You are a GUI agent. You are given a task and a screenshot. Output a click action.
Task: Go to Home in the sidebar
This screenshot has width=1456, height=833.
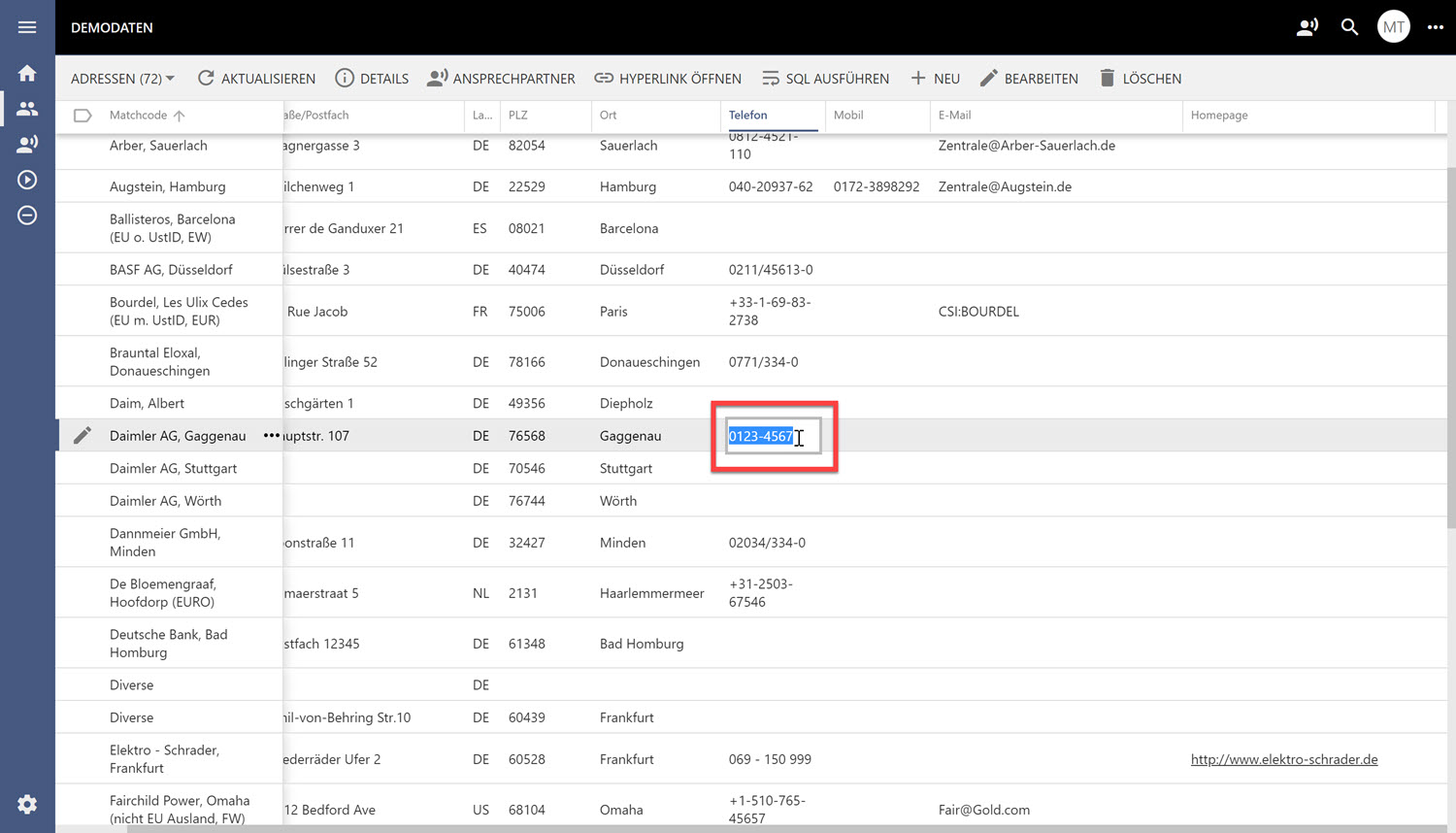click(x=27, y=74)
